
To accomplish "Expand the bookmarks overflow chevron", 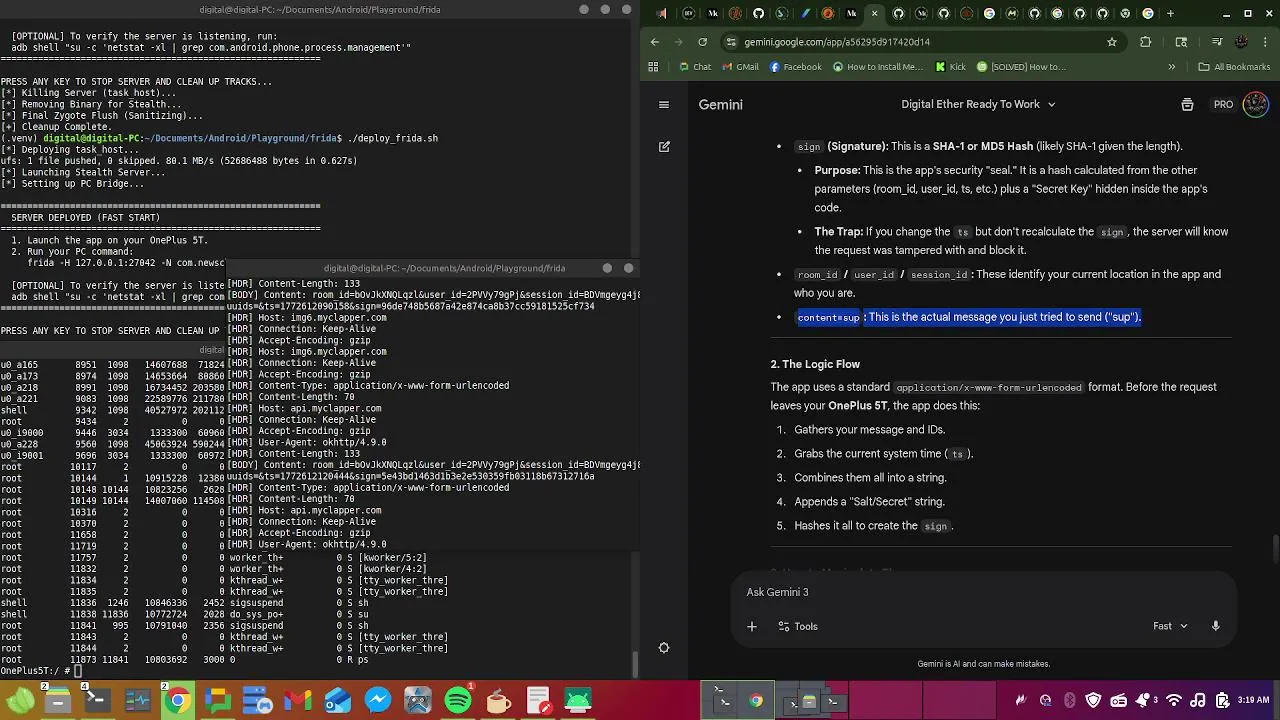I will point(1172,67).
